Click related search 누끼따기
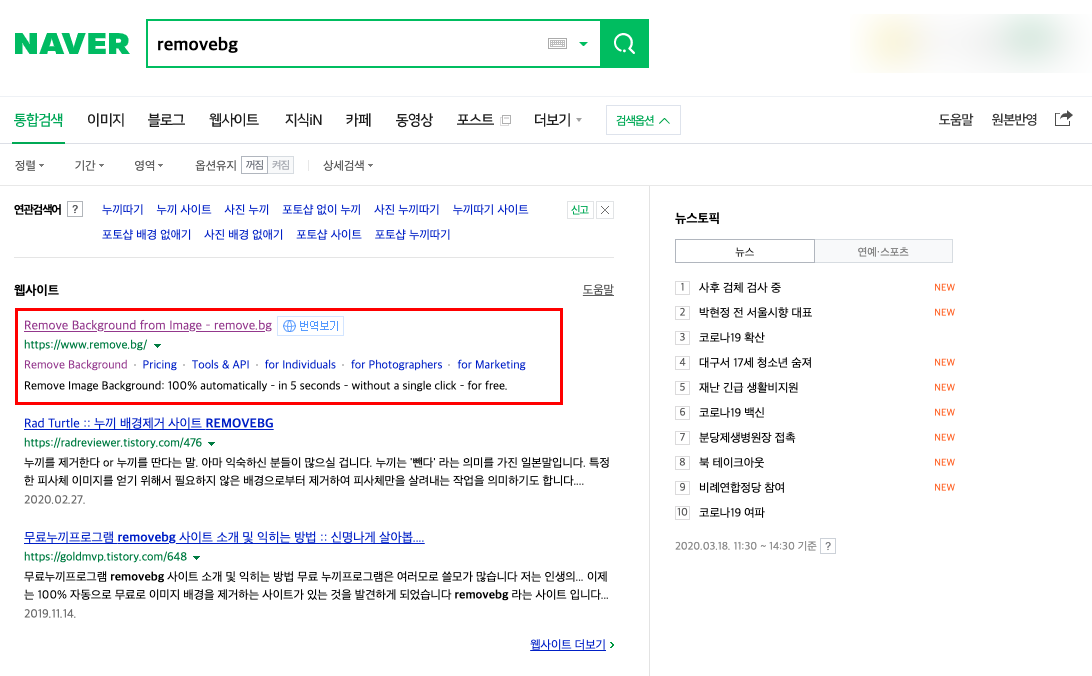Image resolution: width=1092 pixels, height=676 pixels. [x=123, y=210]
